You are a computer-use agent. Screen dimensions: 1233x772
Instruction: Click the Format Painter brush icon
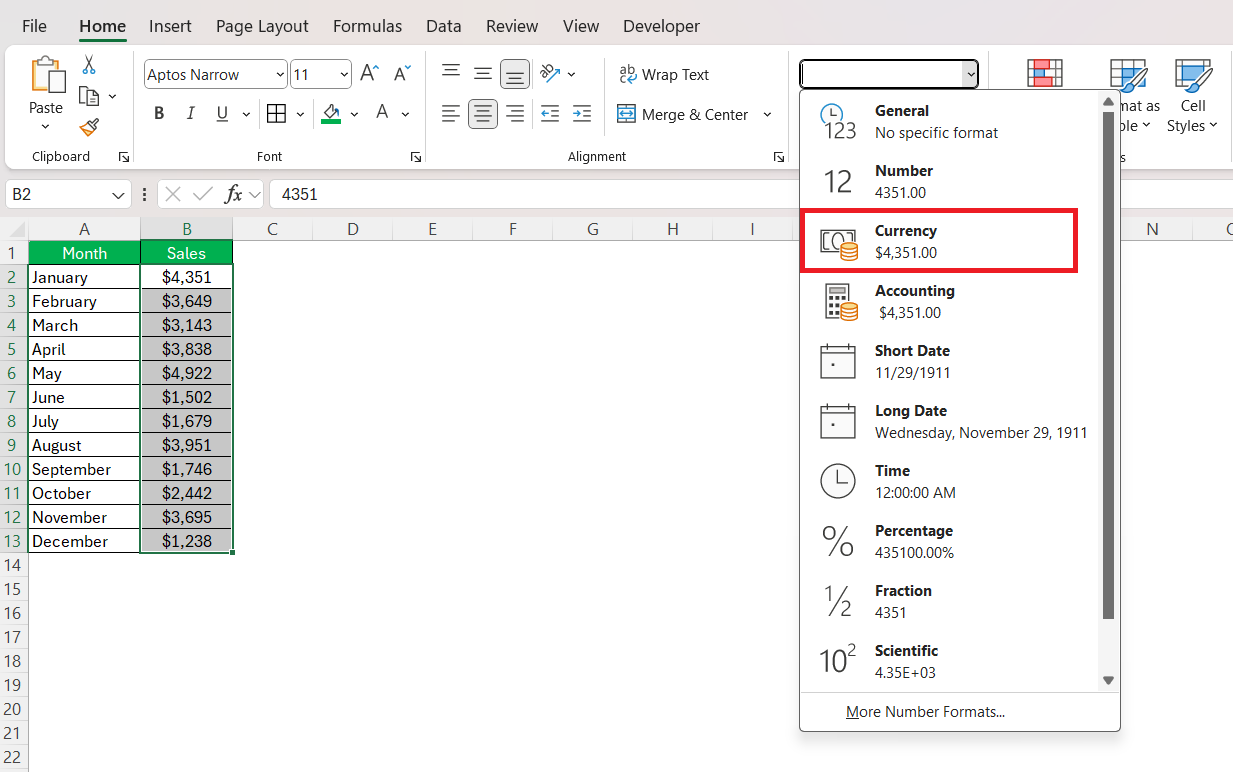89,127
